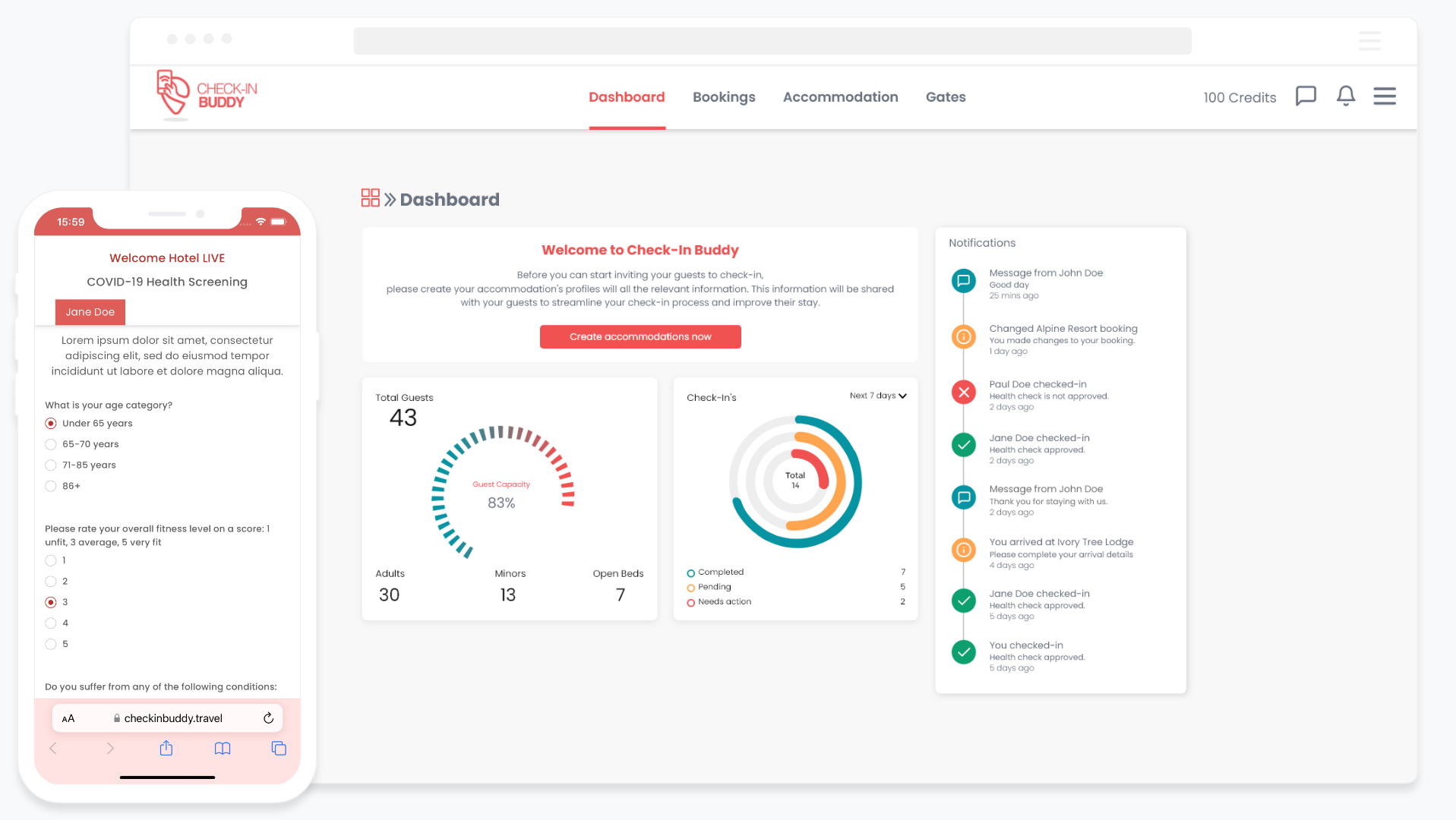Tap the phone browser forward arrow

pyautogui.click(x=110, y=749)
